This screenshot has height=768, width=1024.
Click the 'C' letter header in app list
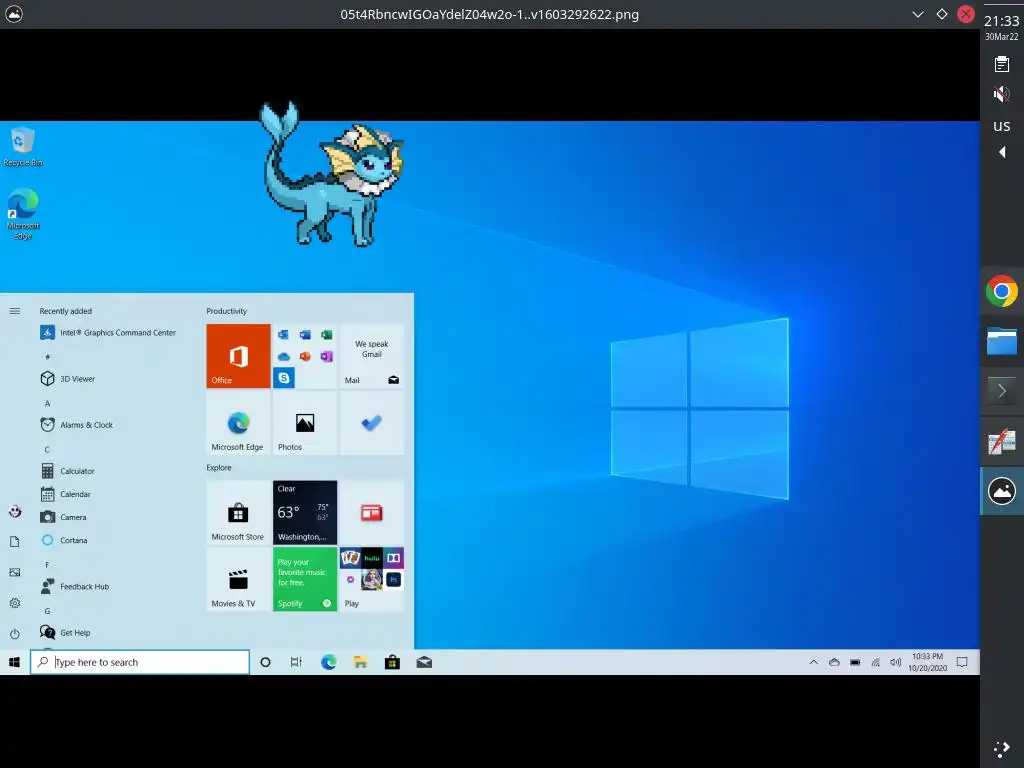tap(47, 449)
